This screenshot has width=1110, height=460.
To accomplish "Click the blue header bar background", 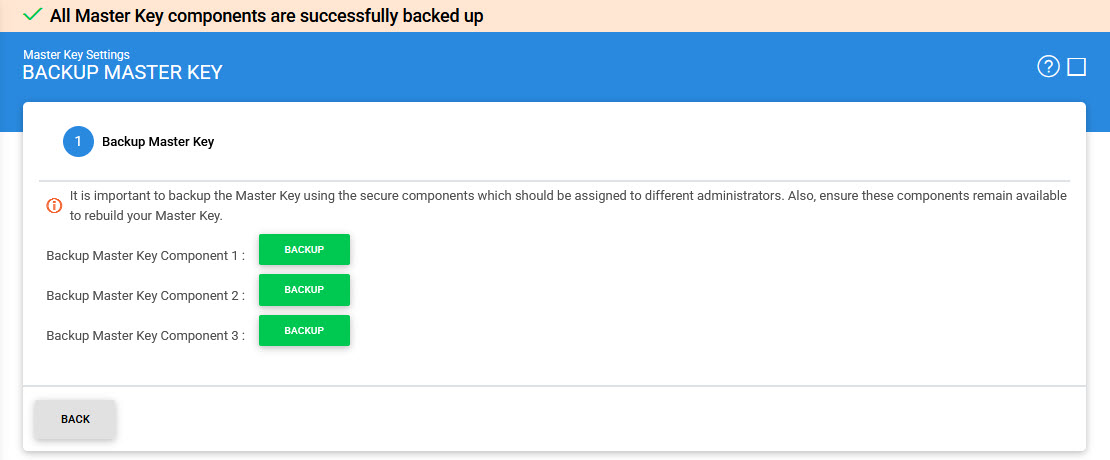I will point(600,67).
